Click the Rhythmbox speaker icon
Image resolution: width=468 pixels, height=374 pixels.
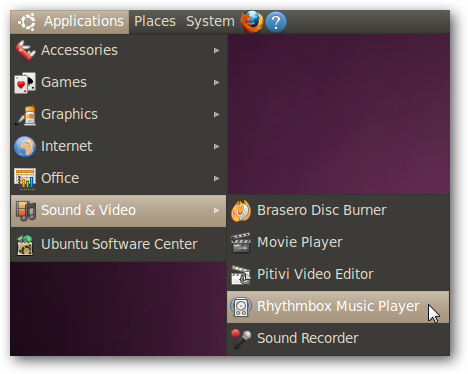(x=241, y=307)
